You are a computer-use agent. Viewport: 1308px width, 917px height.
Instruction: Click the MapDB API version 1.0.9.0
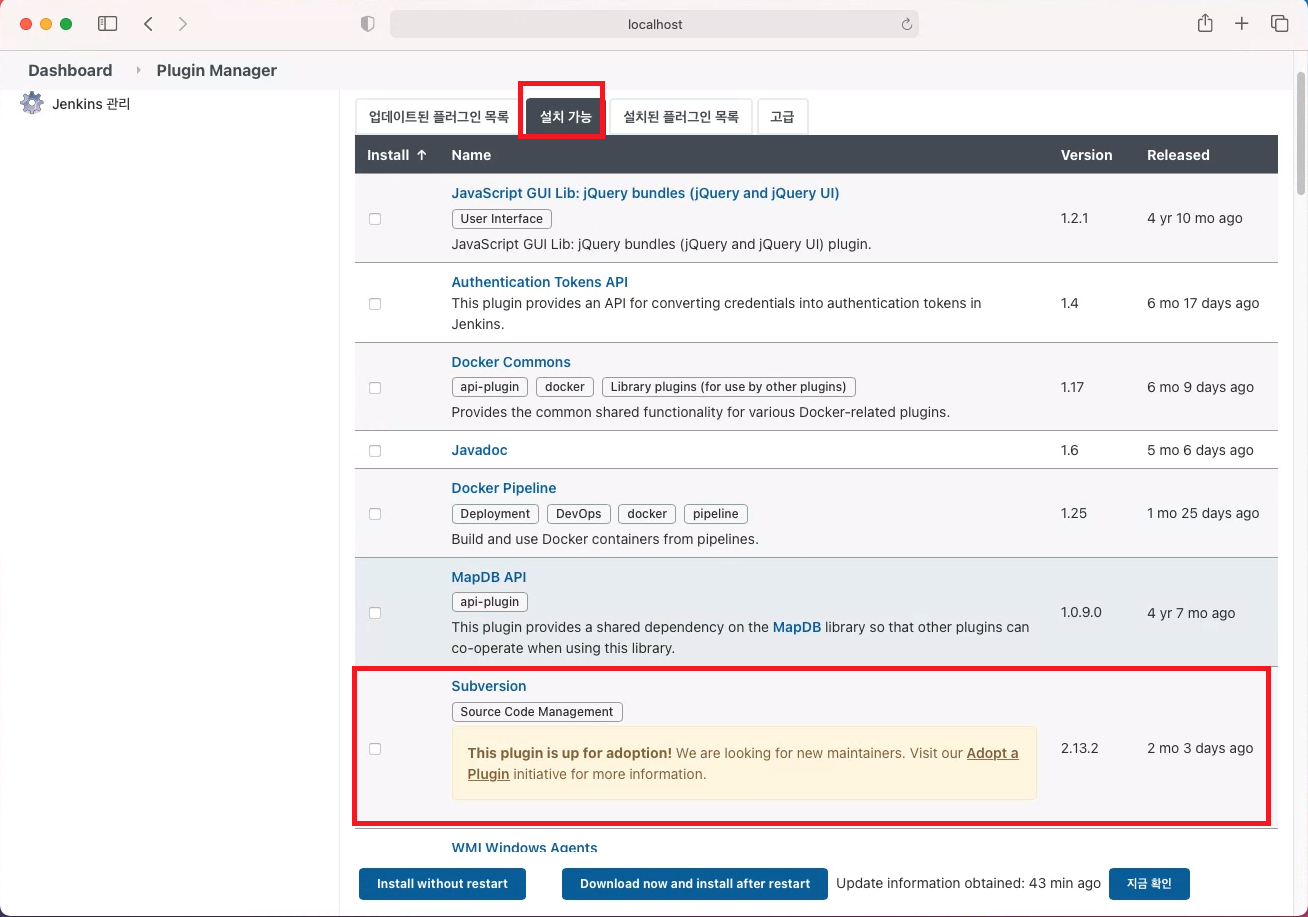pos(1081,612)
